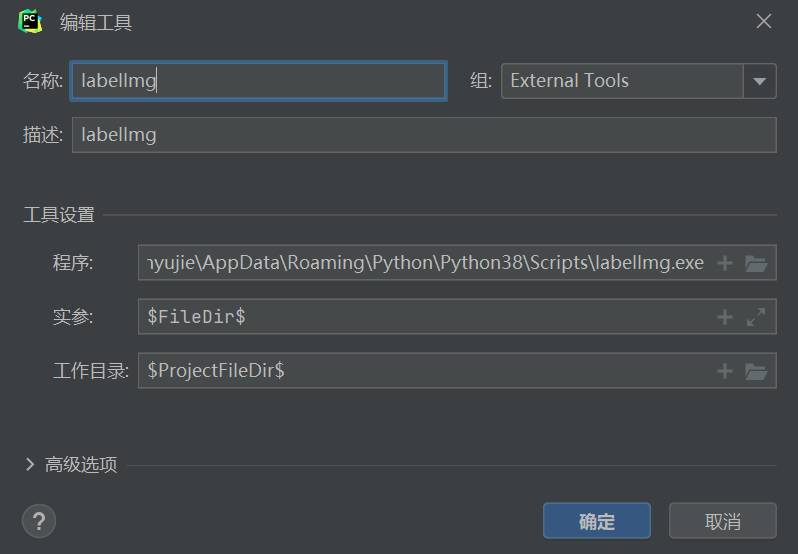Insert a macro into the 实参 field
This screenshot has width=798, height=554.
(x=725, y=317)
